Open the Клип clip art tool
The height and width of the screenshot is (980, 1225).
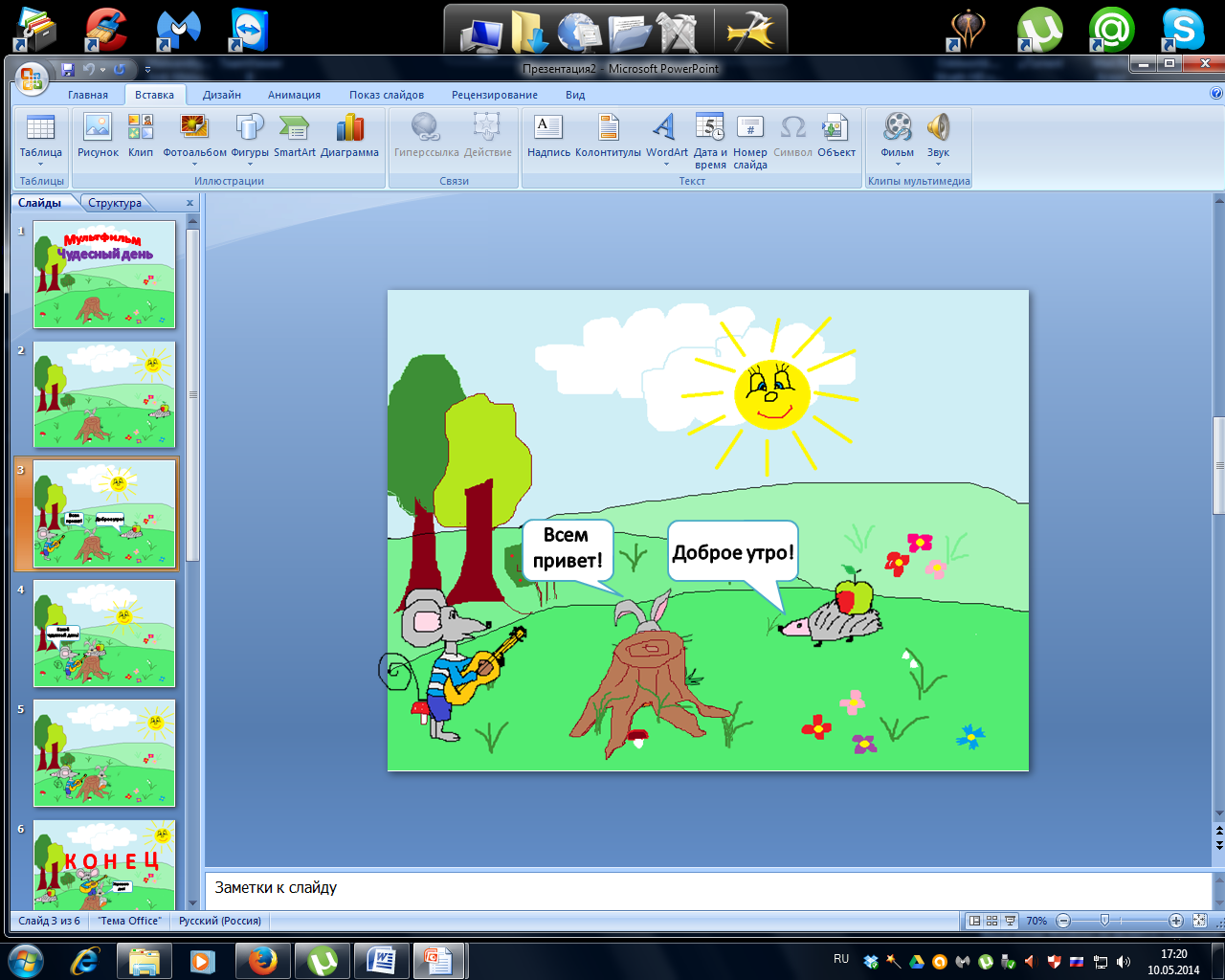[141, 136]
